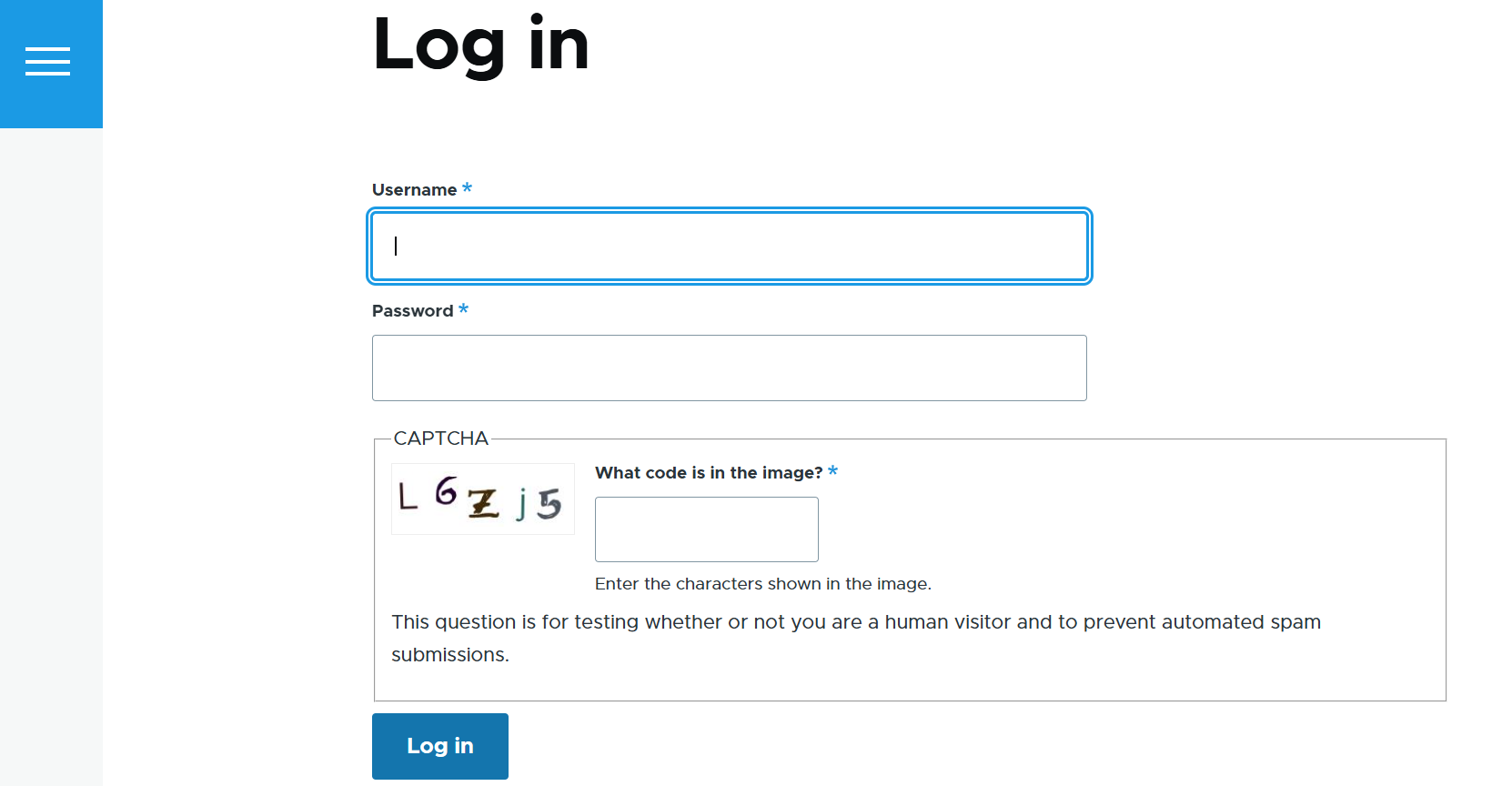Click into the Password field
The height and width of the screenshot is (786, 1512).
point(729,368)
